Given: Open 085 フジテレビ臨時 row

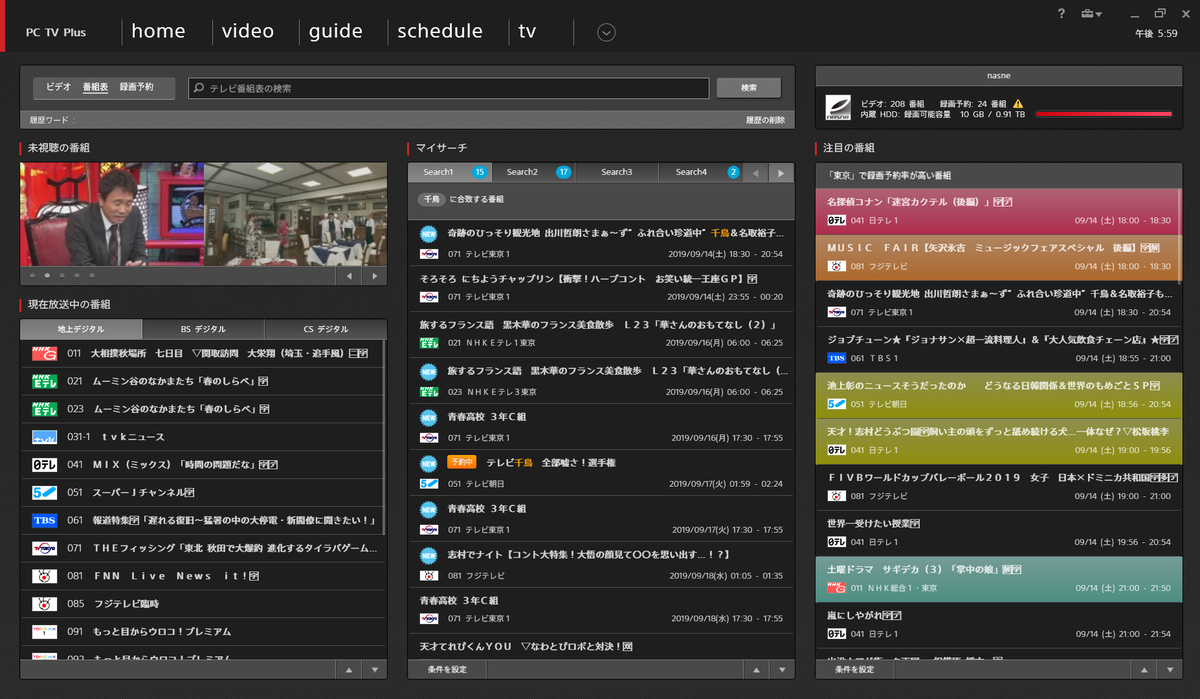Looking at the screenshot, I should [x=201, y=604].
